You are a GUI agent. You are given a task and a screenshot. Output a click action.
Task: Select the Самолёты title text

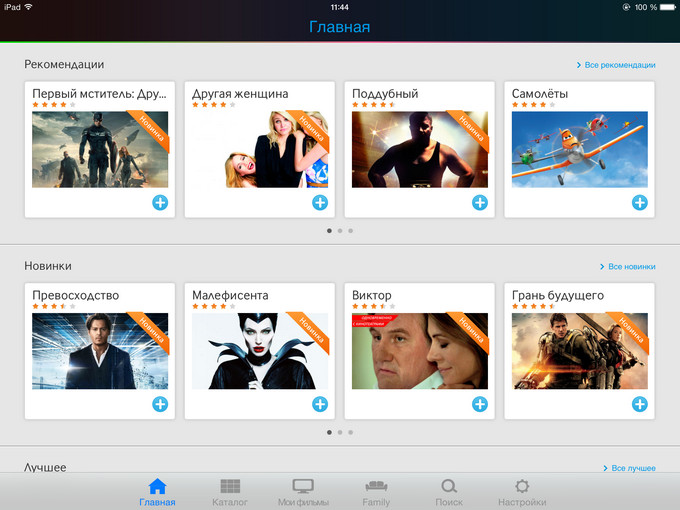coord(540,94)
